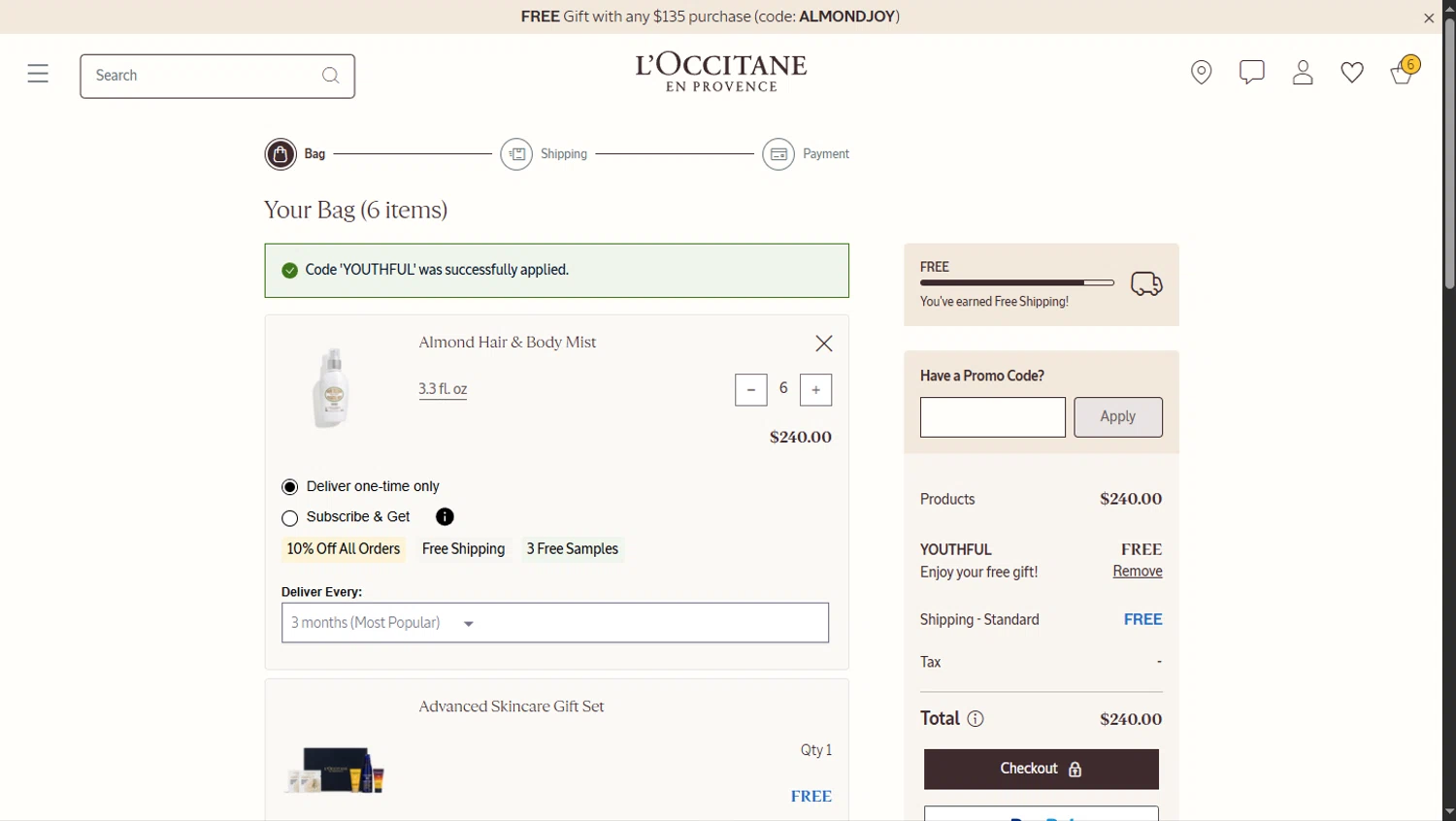
Task: Click the 10% Off All Orders badge
Action: (x=344, y=549)
